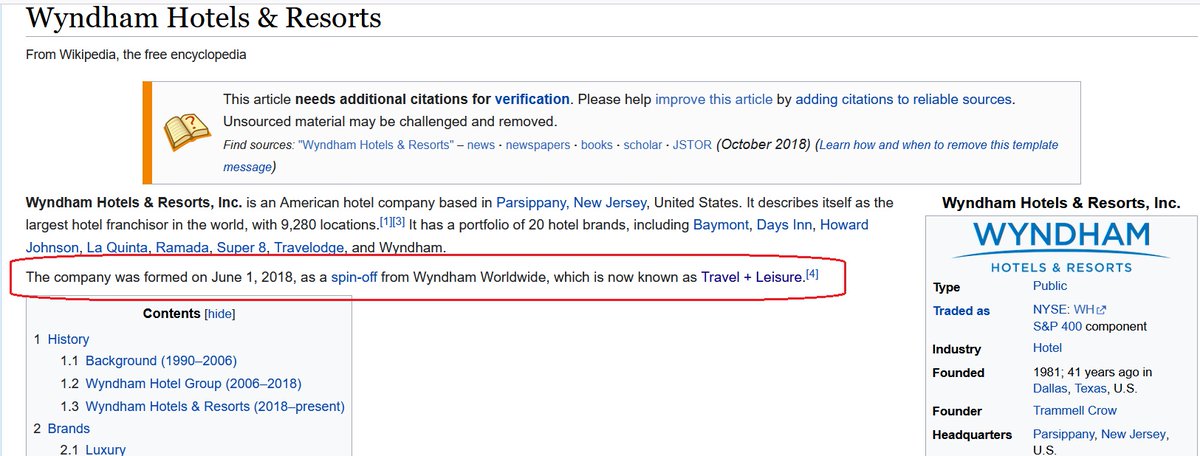The height and width of the screenshot is (456, 1200).
Task: Click the infobox heading 'Wyndham Hotels & Resorts, Inc.'
Action: pyautogui.click(x=1061, y=203)
